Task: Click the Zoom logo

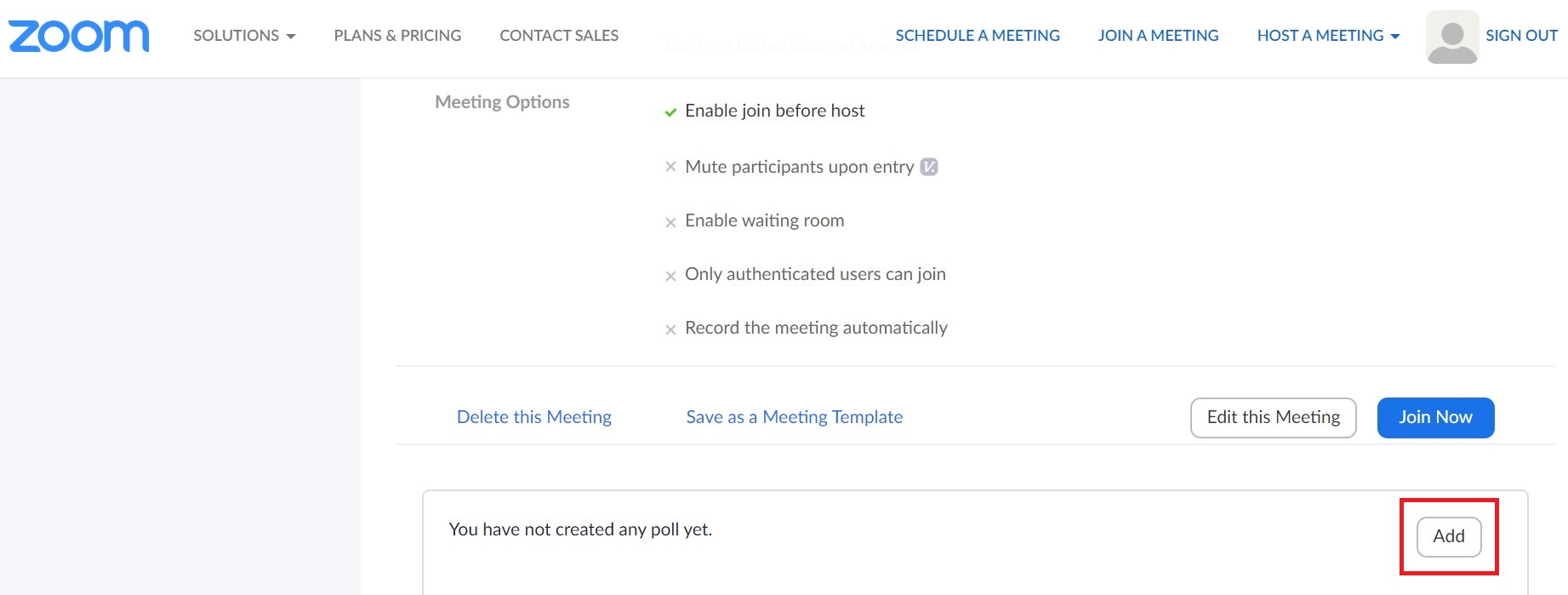Action: pos(78,36)
